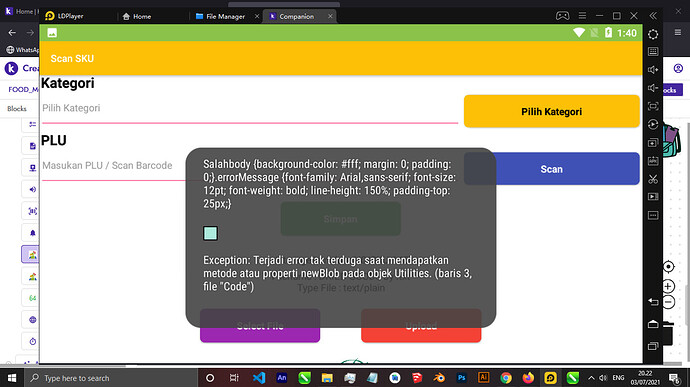This screenshot has height=387, width=690.
Task: Switch to the File Manager tab
Action: (x=225, y=16)
